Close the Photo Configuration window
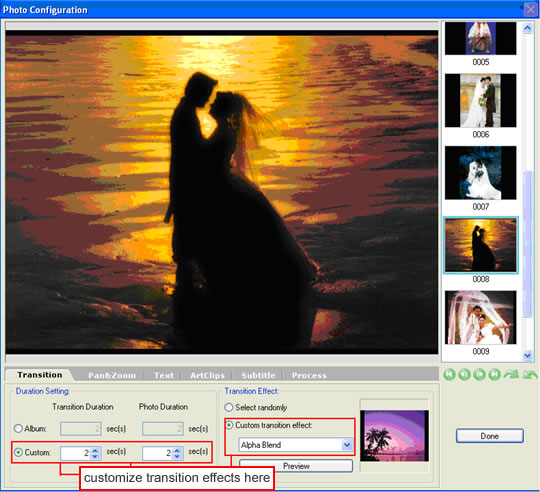This screenshot has height=492, width=540. (x=530, y=9)
